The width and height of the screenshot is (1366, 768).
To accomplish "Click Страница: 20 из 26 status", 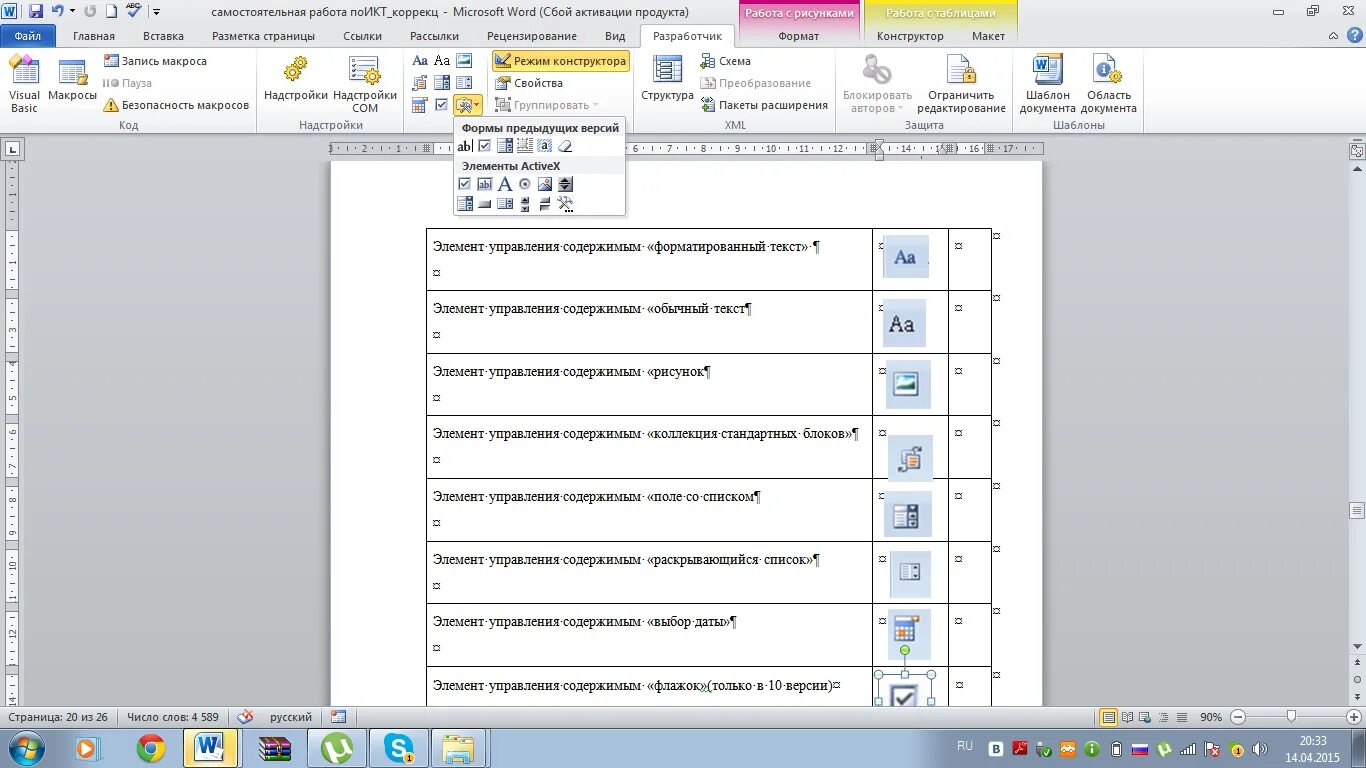I will click(x=58, y=717).
